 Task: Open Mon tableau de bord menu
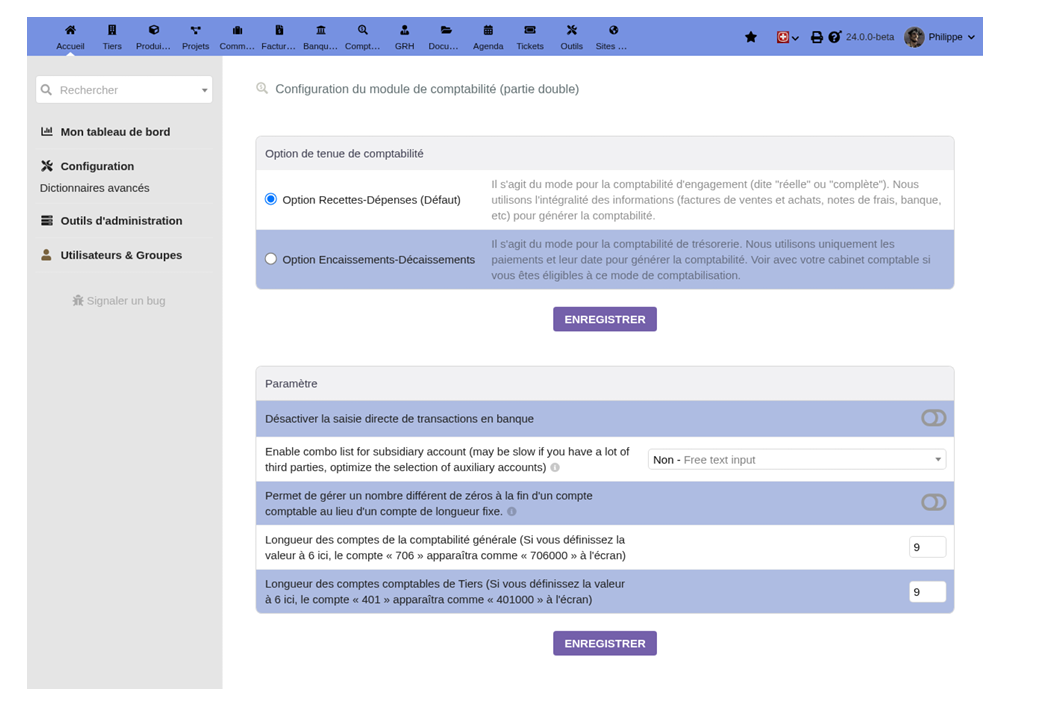click(115, 132)
